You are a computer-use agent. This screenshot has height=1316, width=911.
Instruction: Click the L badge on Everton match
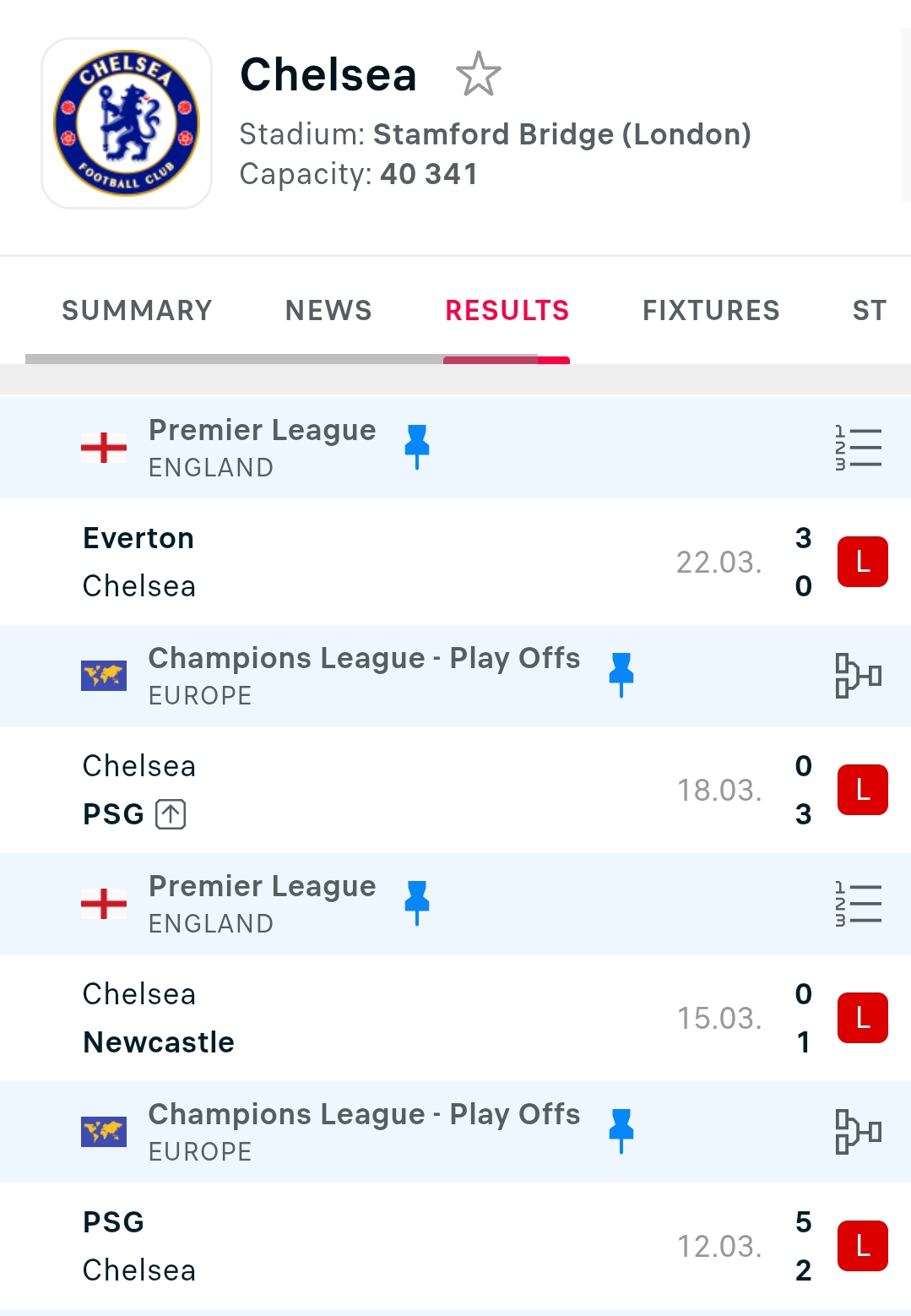862,562
